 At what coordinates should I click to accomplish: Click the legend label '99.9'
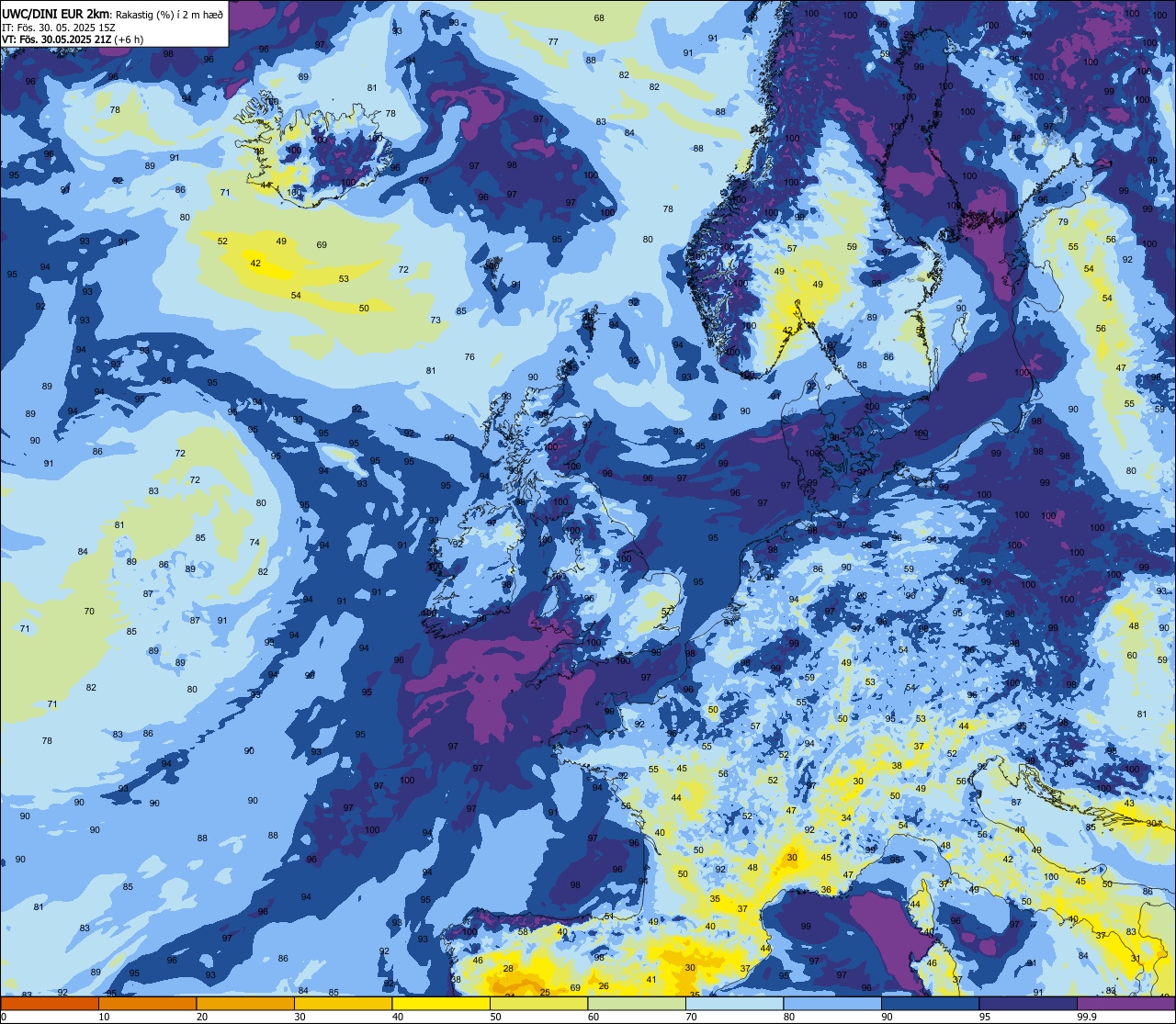[x=1086, y=1017]
